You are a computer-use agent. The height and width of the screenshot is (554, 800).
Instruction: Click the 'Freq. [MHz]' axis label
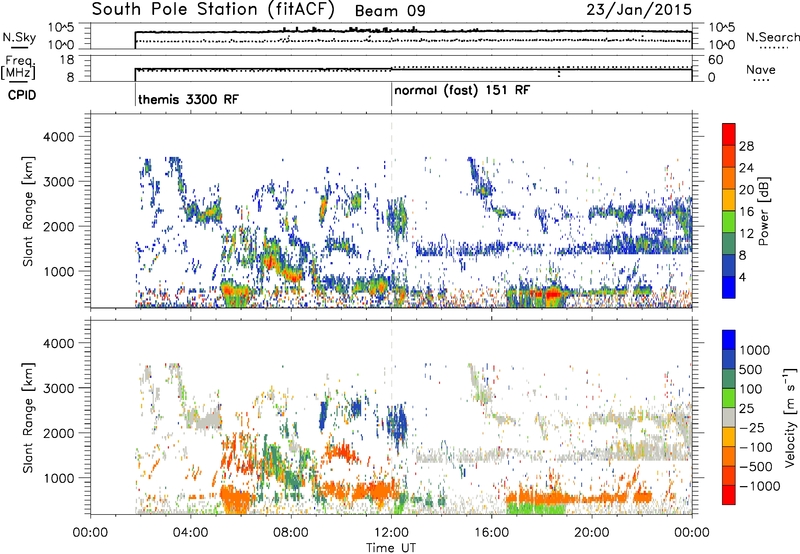click(18, 68)
